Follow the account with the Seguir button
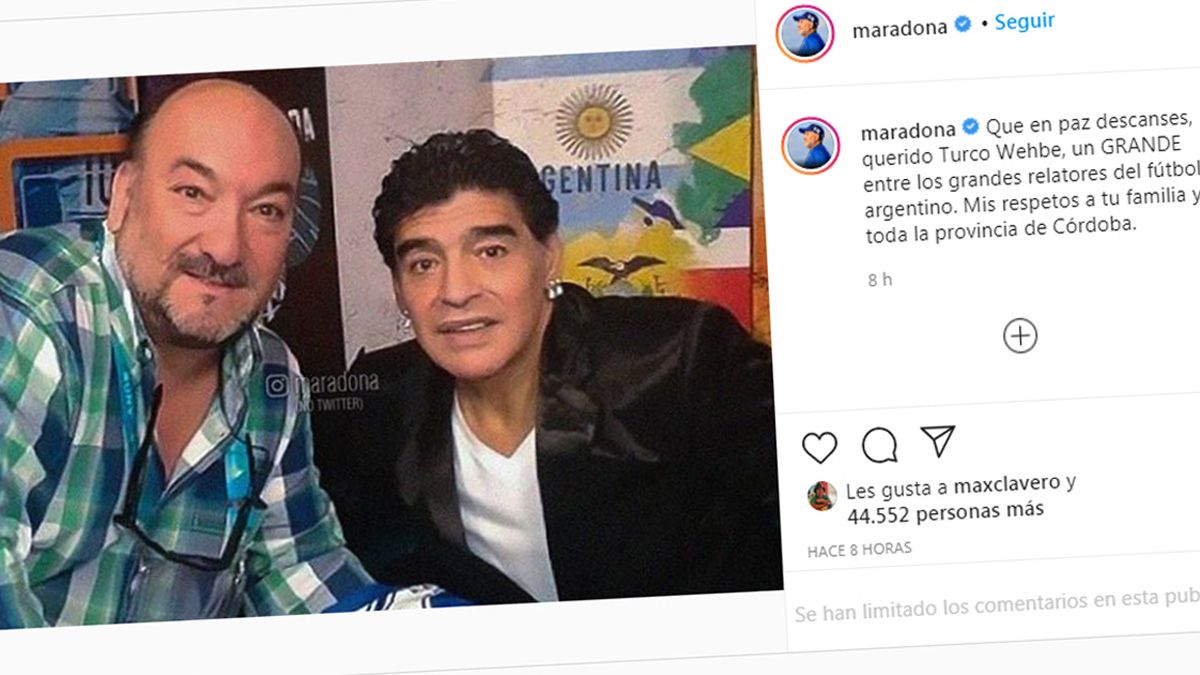Viewport: 1200px width, 675px height. 1025,21
